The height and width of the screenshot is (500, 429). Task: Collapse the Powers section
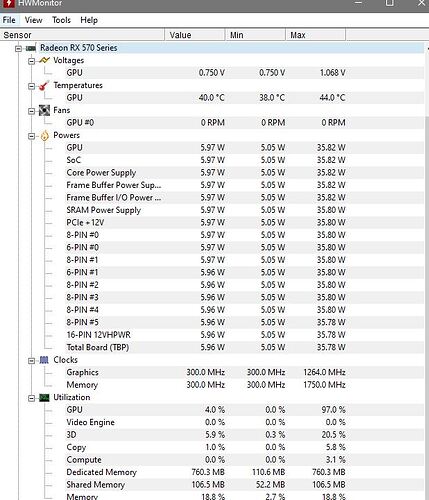[x=31, y=136]
